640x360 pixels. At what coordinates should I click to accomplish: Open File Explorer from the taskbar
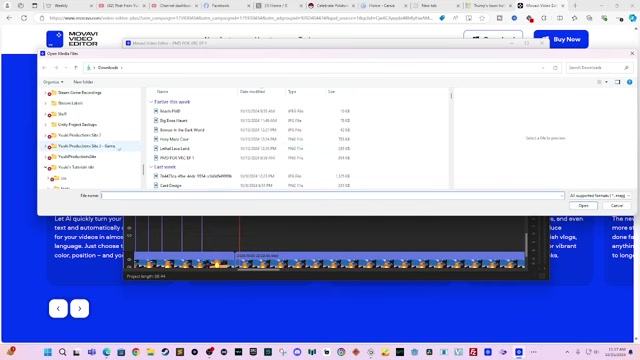point(151,352)
